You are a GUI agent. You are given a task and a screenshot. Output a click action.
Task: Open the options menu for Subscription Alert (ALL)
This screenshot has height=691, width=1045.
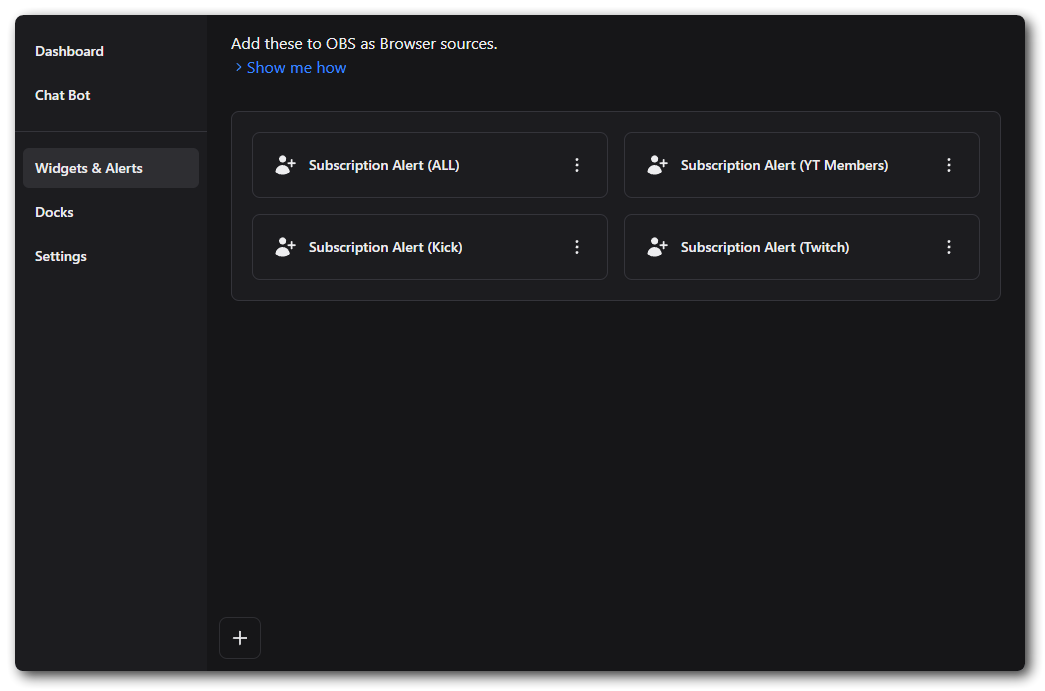pyautogui.click(x=577, y=164)
